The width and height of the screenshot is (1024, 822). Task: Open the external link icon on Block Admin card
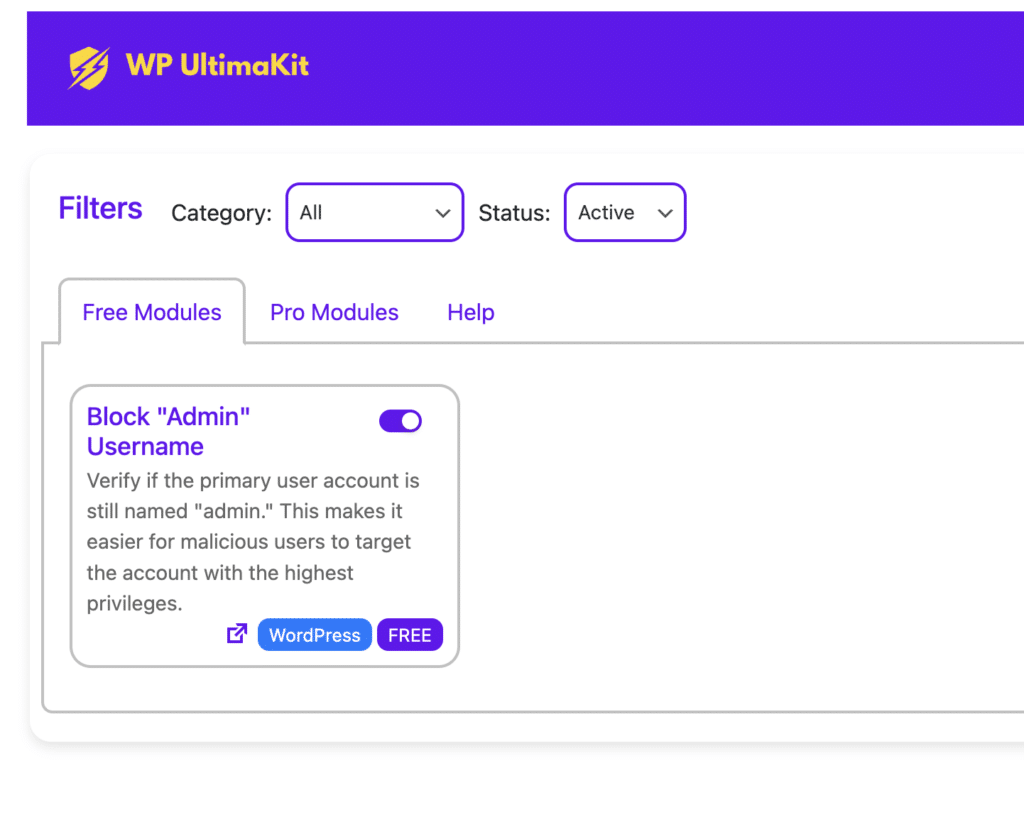(x=237, y=633)
